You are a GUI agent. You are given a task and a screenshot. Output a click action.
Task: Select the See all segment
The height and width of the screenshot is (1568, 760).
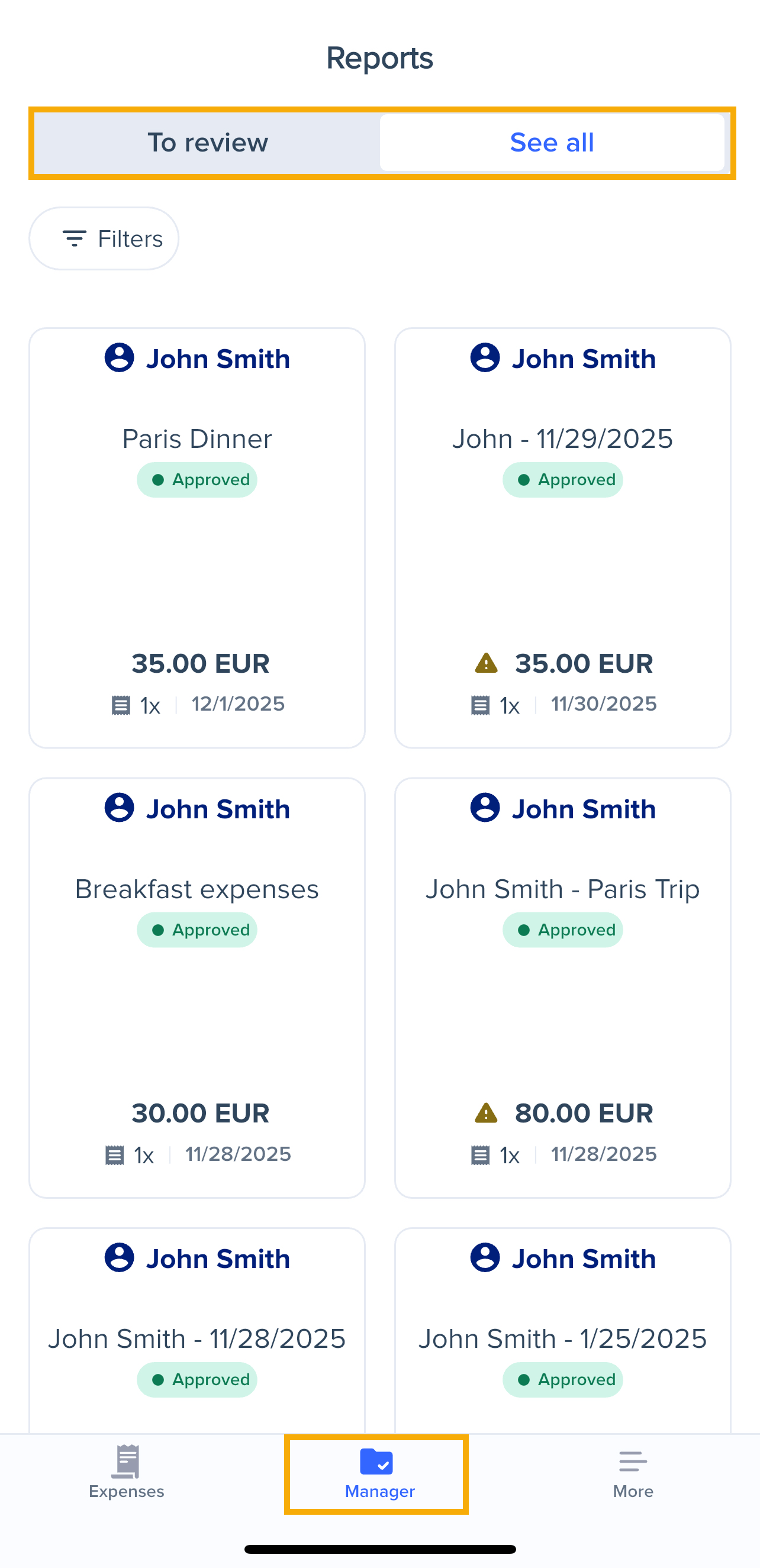coord(552,143)
